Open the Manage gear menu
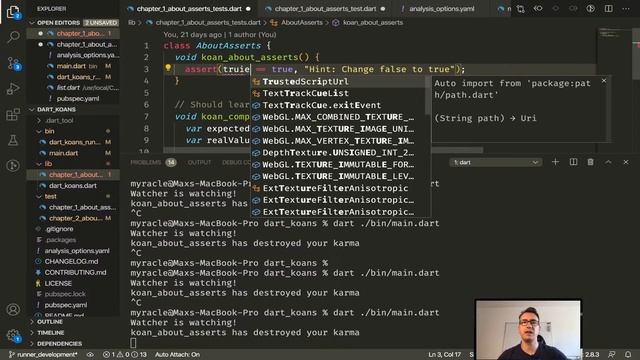The width and height of the screenshot is (640, 360). [x=13, y=336]
